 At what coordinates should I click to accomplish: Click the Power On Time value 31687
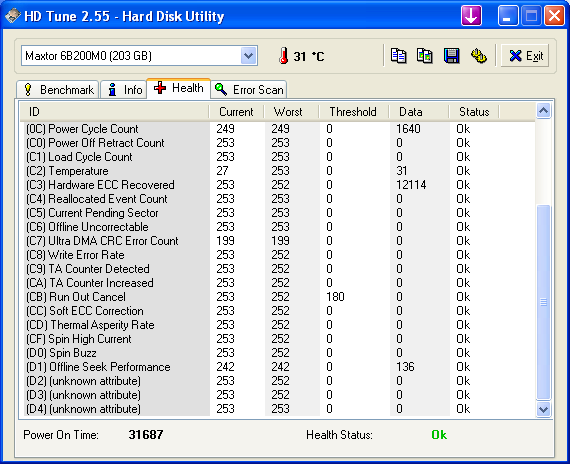(146, 435)
